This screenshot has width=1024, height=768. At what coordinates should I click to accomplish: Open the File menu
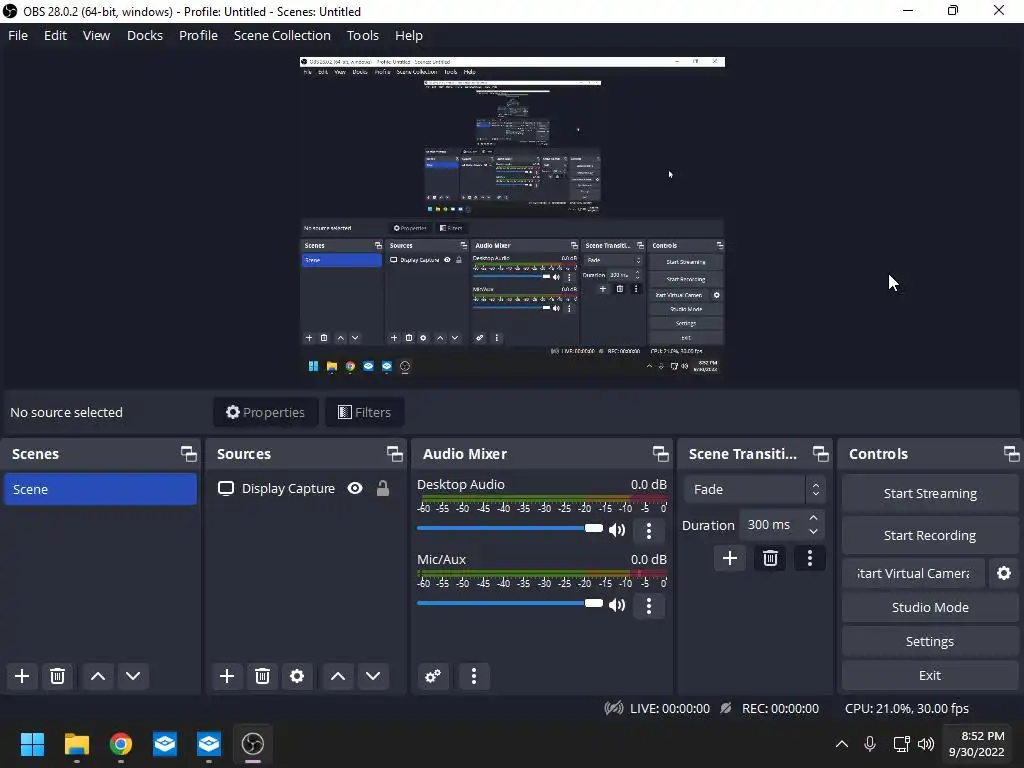[18, 35]
